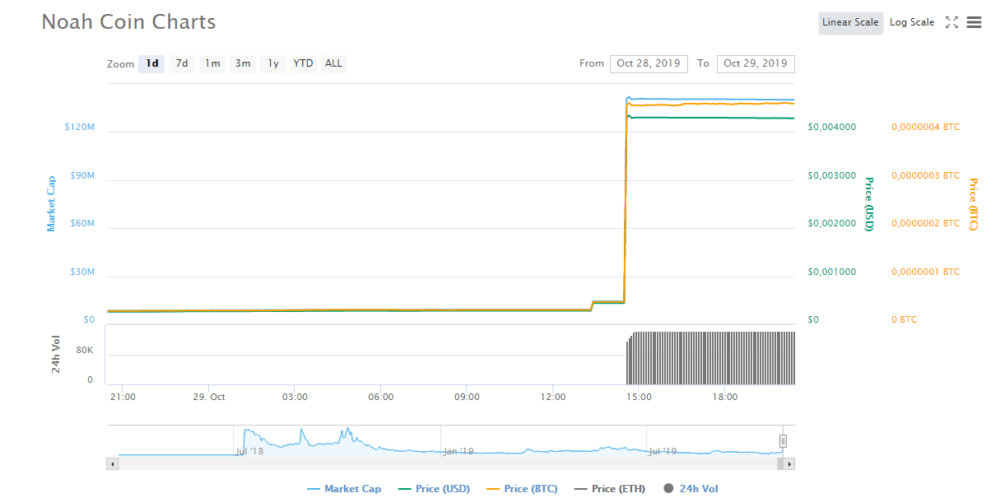Screen dimensions: 1000x498
Task: Click the Jan '19 navigator label
Action: (459, 451)
